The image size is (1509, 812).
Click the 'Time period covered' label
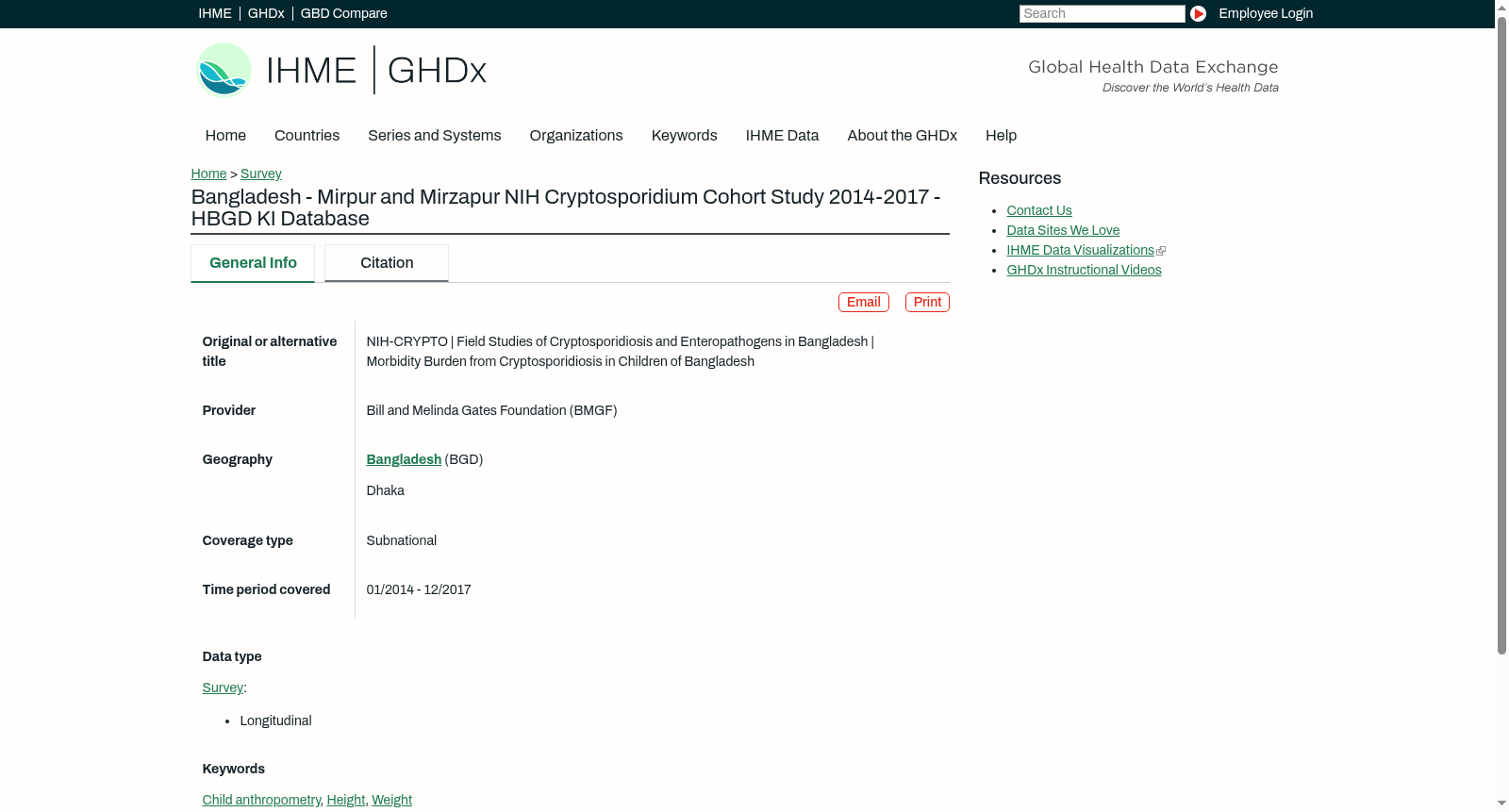click(x=266, y=589)
